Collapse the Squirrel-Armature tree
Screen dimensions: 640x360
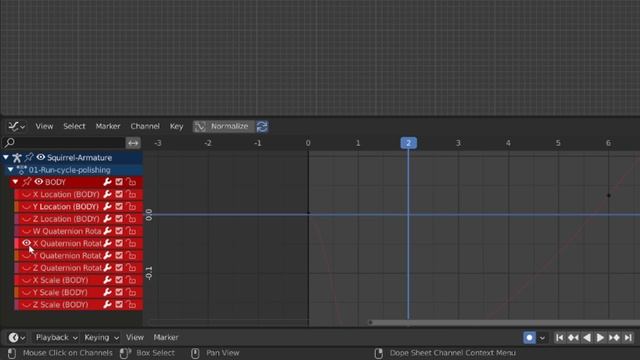tap(6, 157)
